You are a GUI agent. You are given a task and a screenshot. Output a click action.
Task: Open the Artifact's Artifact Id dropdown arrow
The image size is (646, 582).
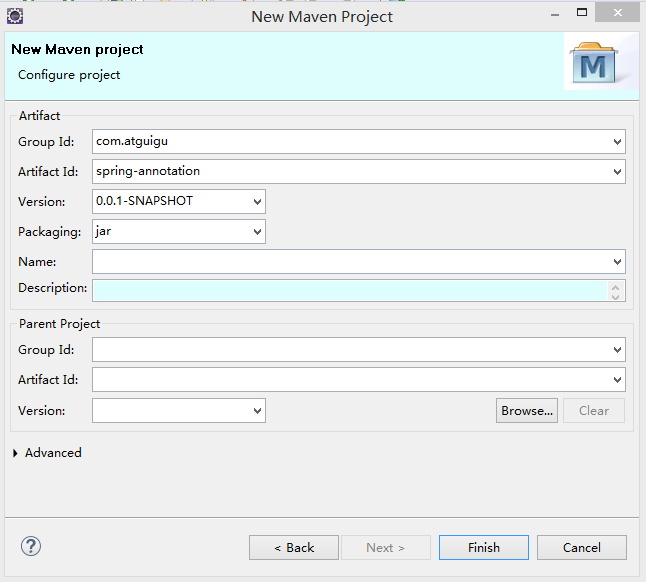pyautogui.click(x=617, y=172)
